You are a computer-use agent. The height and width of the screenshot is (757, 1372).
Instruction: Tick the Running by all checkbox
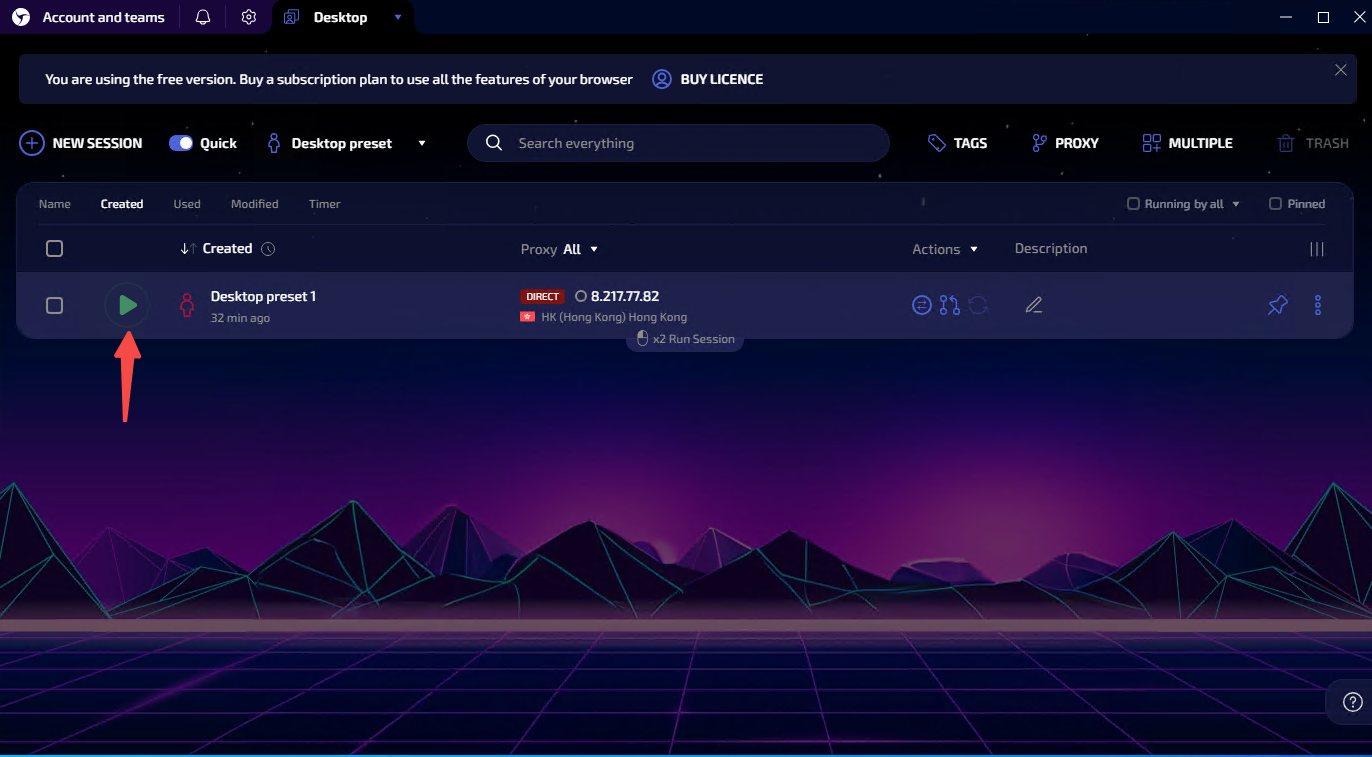click(1133, 204)
